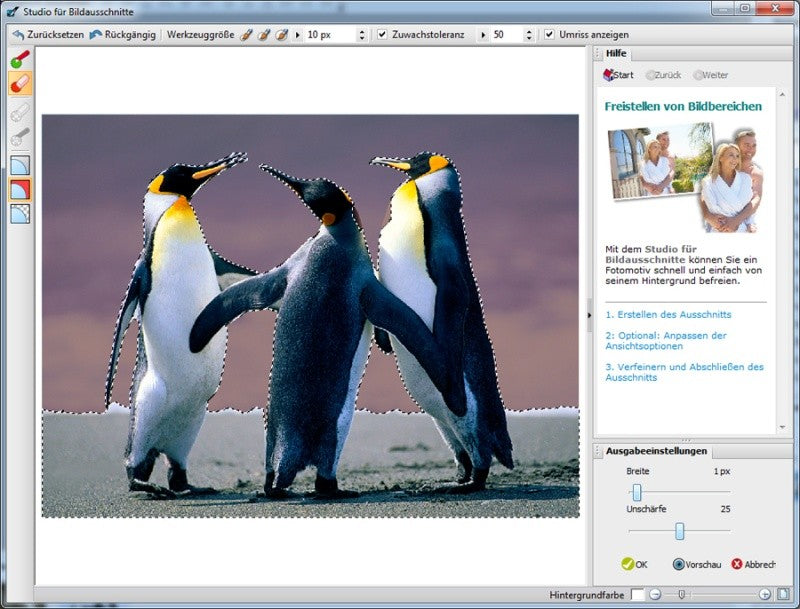This screenshot has height=609, width=800.
Task: Switch to checkerboard transparency view mode icon
Action: 20,214
